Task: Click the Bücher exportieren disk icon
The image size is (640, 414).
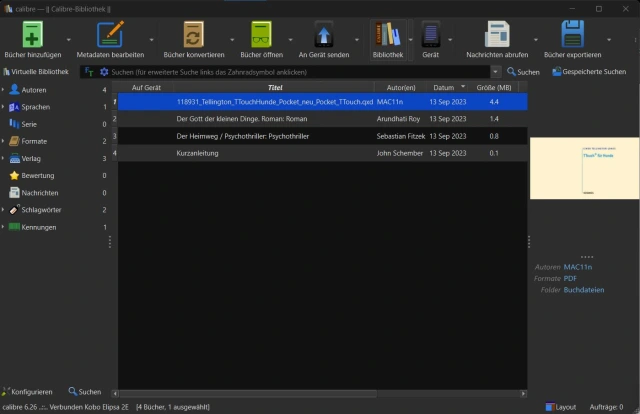Action: [x=573, y=34]
